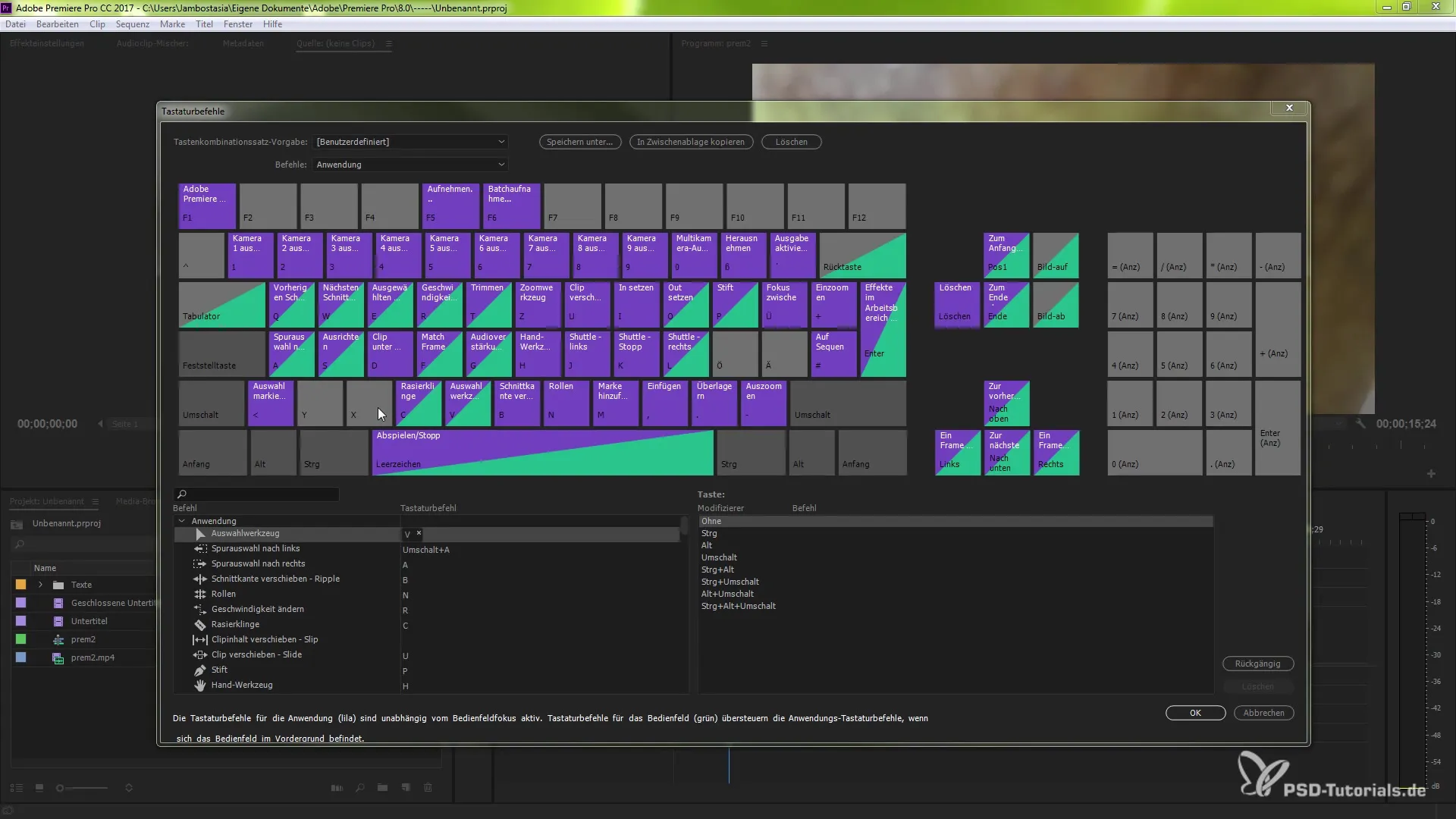Select the Ohne modifier row
1456x819 pixels.
[x=955, y=521]
